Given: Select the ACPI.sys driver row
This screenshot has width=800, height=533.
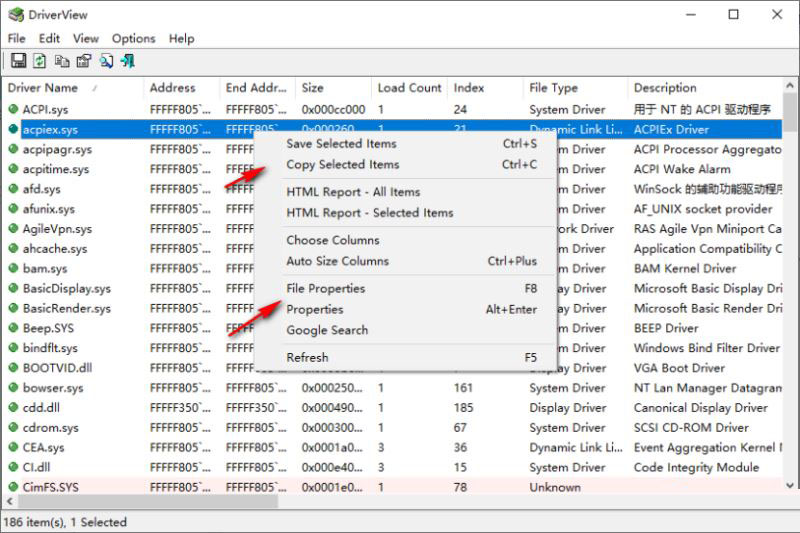Looking at the screenshot, I should click(393, 109).
